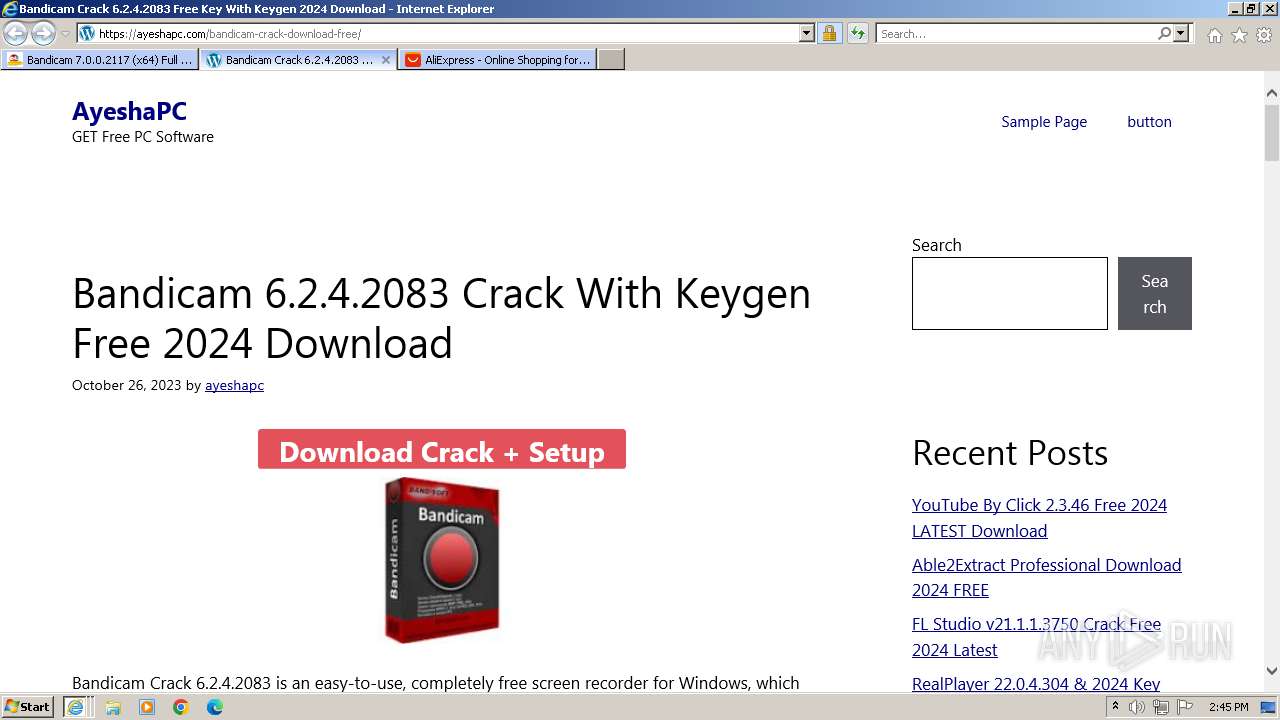Open the Tools gear icon
Image resolution: width=1280 pixels, height=720 pixels.
[1264, 35]
